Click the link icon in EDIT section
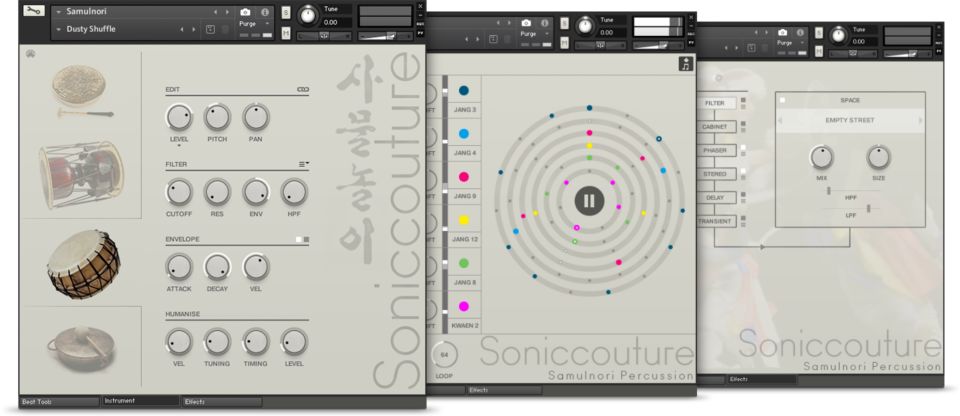960x416 pixels. tap(303, 90)
